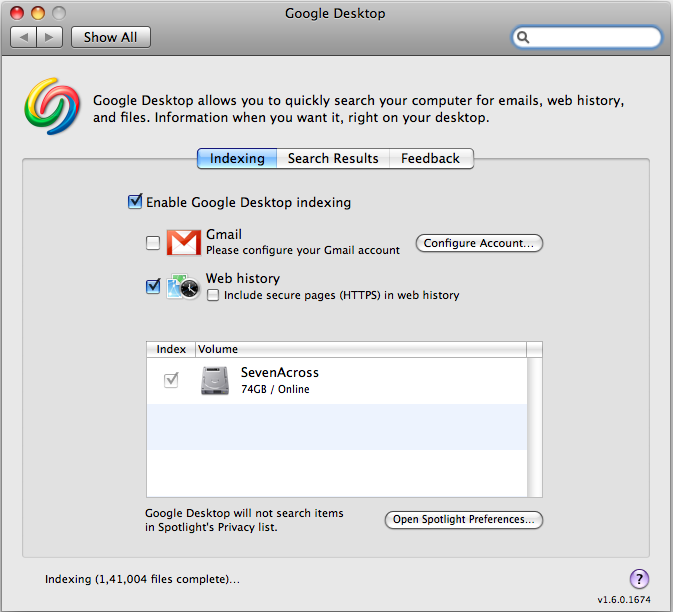Click the Google Desktop swirl logo

(52, 106)
